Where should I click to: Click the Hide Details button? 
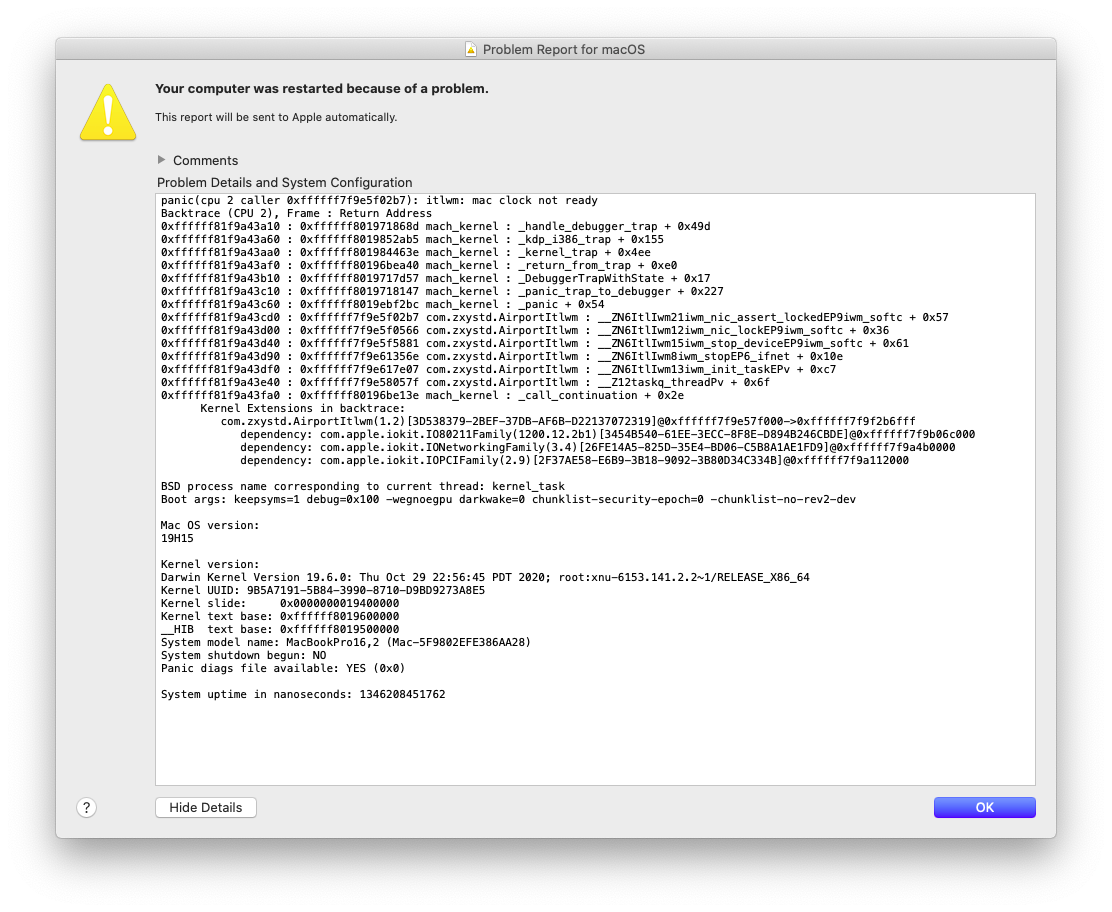(x=205, y=807)
